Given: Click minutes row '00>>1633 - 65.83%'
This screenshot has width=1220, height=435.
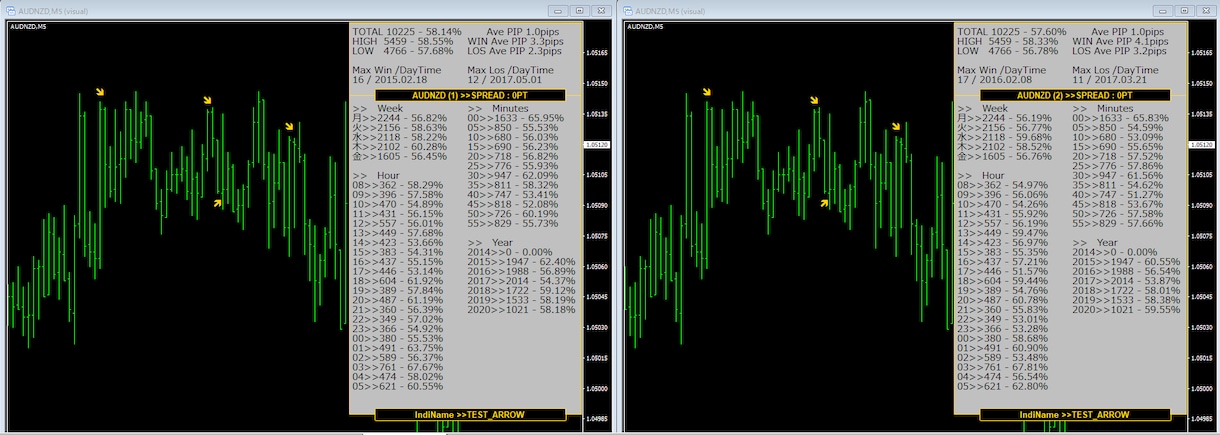Looking at the screenshot, I should pyautogui.click(x=1119, y=118).
